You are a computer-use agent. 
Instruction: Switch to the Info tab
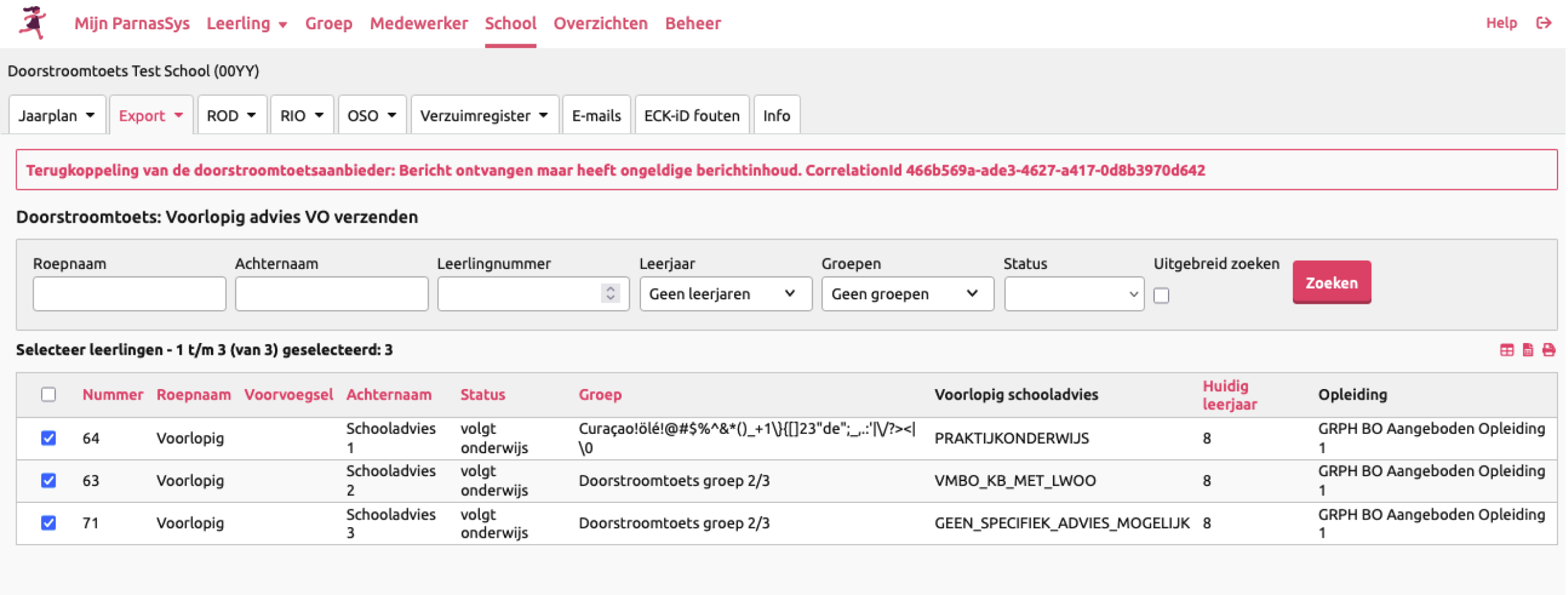pos(778,116)
